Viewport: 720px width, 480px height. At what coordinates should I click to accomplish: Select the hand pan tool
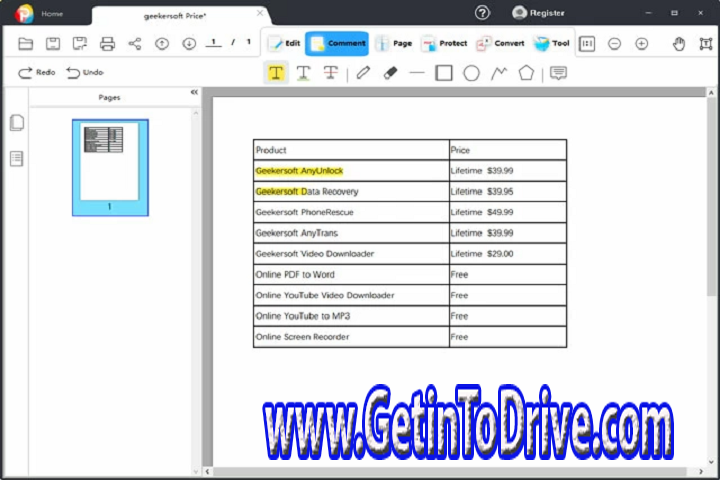(679, 44)
